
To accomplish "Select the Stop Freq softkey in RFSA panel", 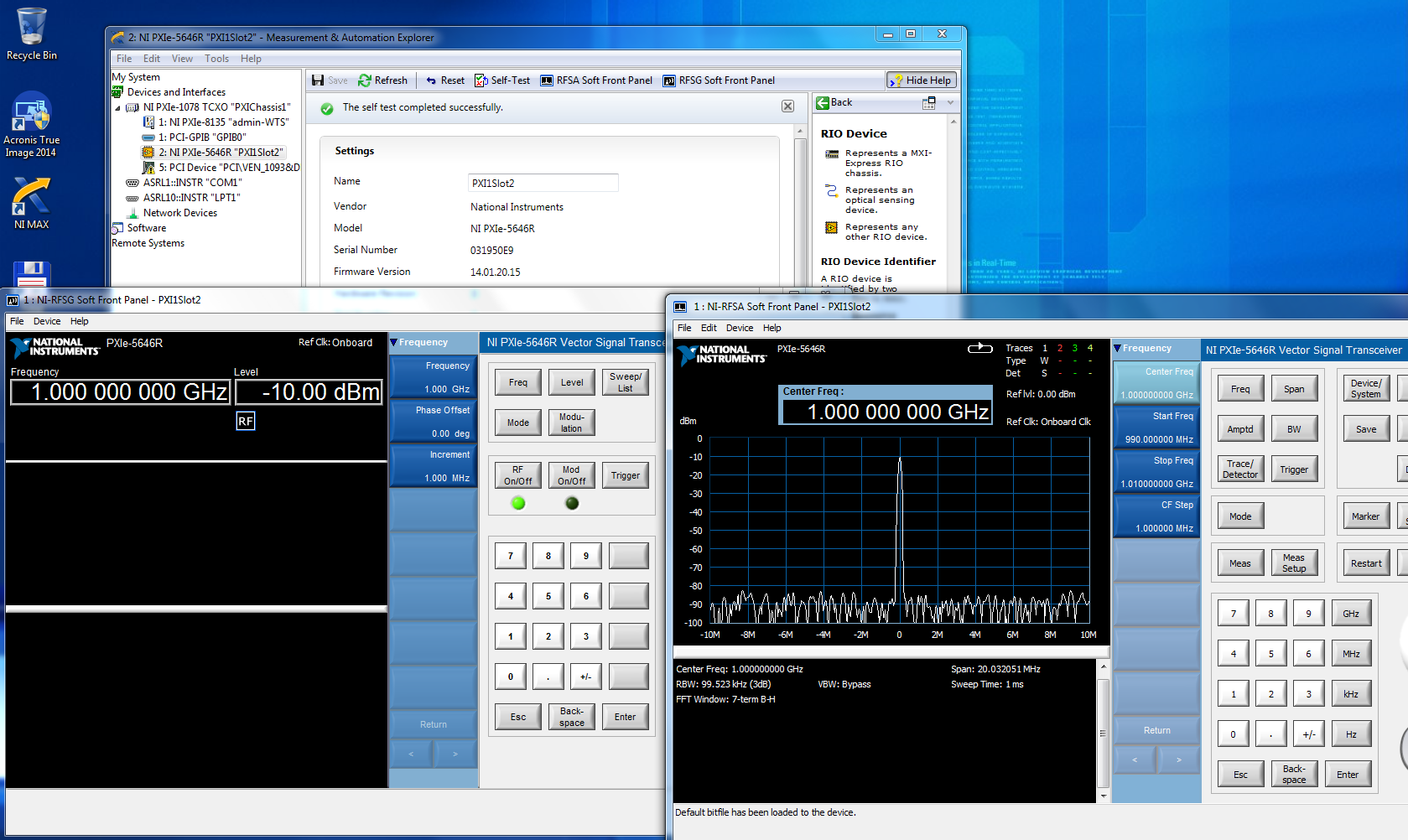I will [x=1157, y=472].
